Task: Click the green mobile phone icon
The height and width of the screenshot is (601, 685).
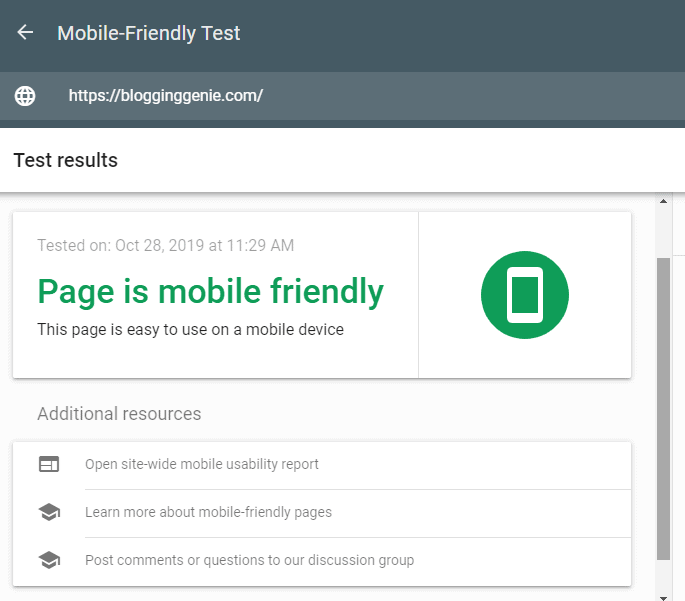Action: click(525, 295)
